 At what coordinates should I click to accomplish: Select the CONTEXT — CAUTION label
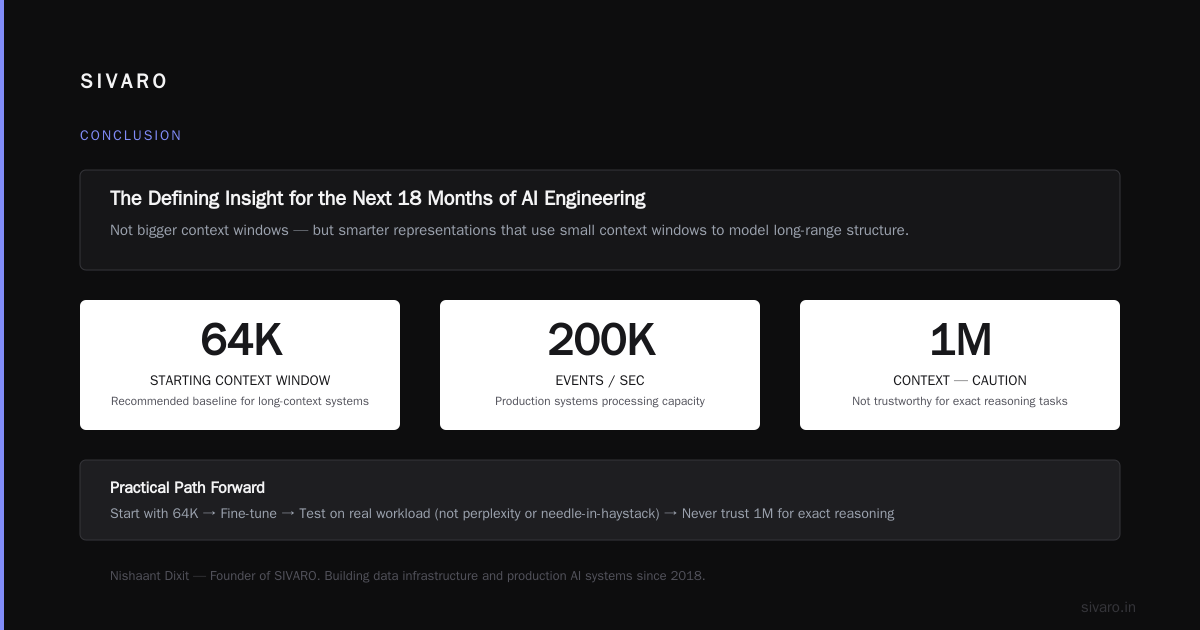pos(960,381)
